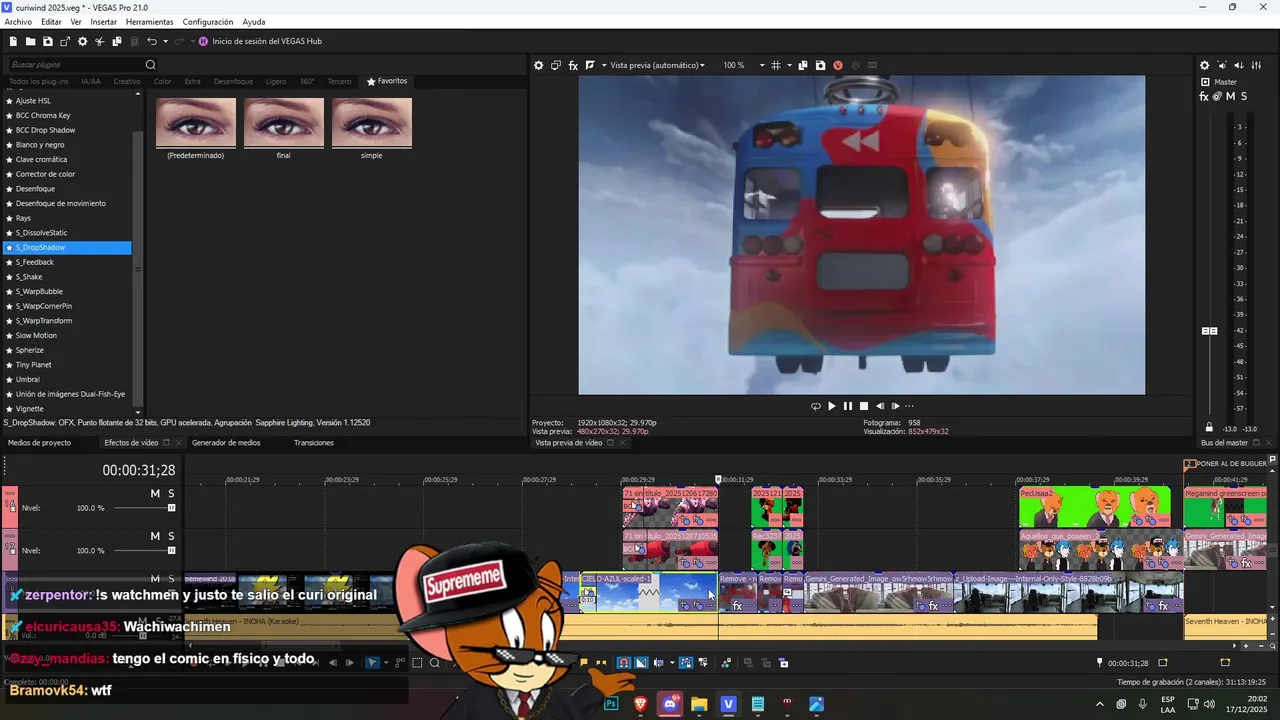
Task: Open Master bus FX icon
Action: point(1204,96)
